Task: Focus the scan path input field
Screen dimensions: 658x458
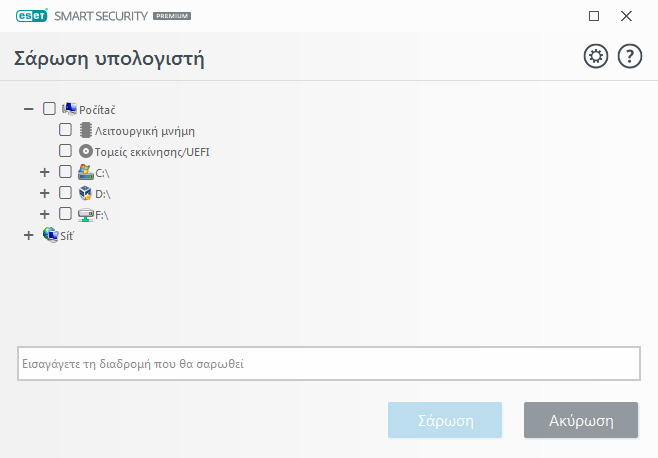Action: coord(328,364)
